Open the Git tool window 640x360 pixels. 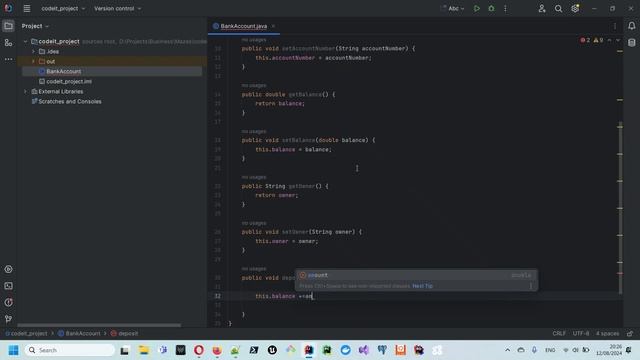(8, 319)
